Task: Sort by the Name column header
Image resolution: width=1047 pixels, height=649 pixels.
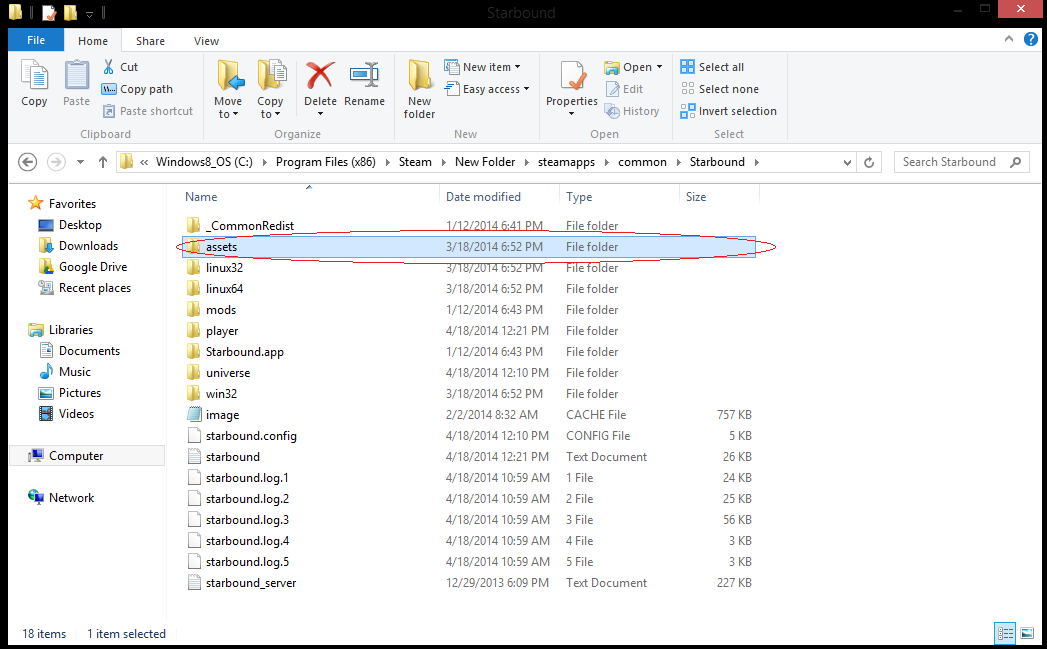Action: click(201, 197)
